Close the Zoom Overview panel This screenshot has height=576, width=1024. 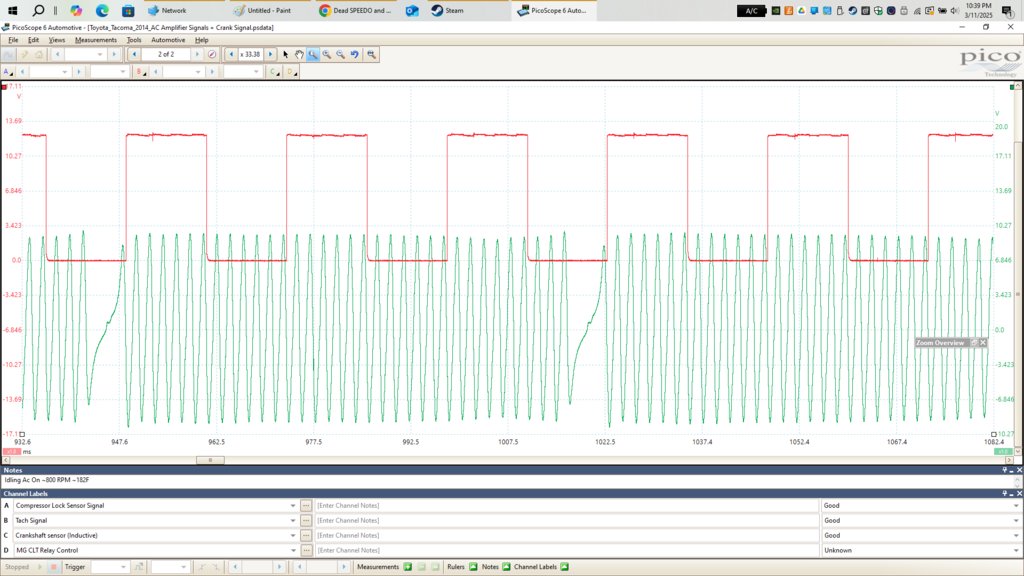click(x=983, y=343)
